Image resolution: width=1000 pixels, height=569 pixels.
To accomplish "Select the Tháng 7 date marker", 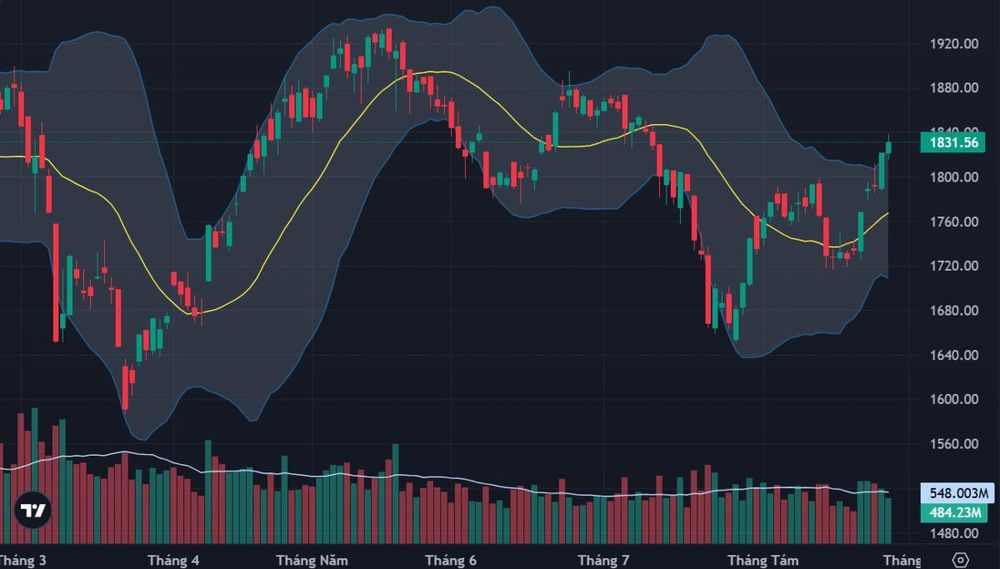I will click(603, 561).
